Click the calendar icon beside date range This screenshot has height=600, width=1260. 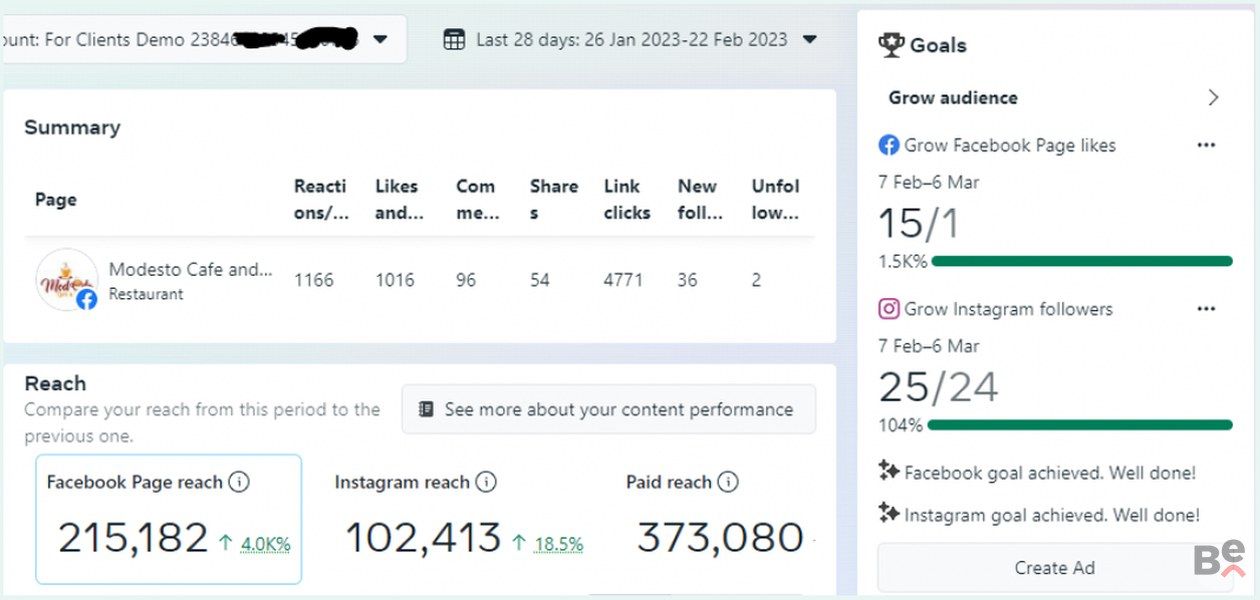(x=454, y=40)
